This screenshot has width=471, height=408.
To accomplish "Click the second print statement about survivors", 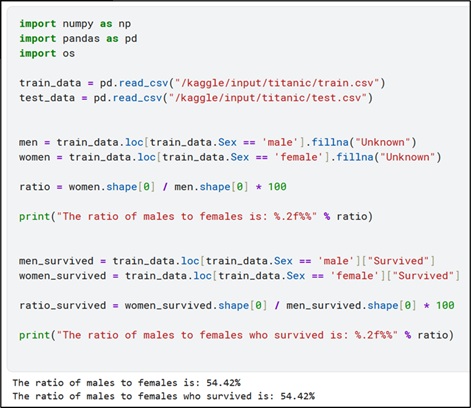I will click(x=236, y=335).
